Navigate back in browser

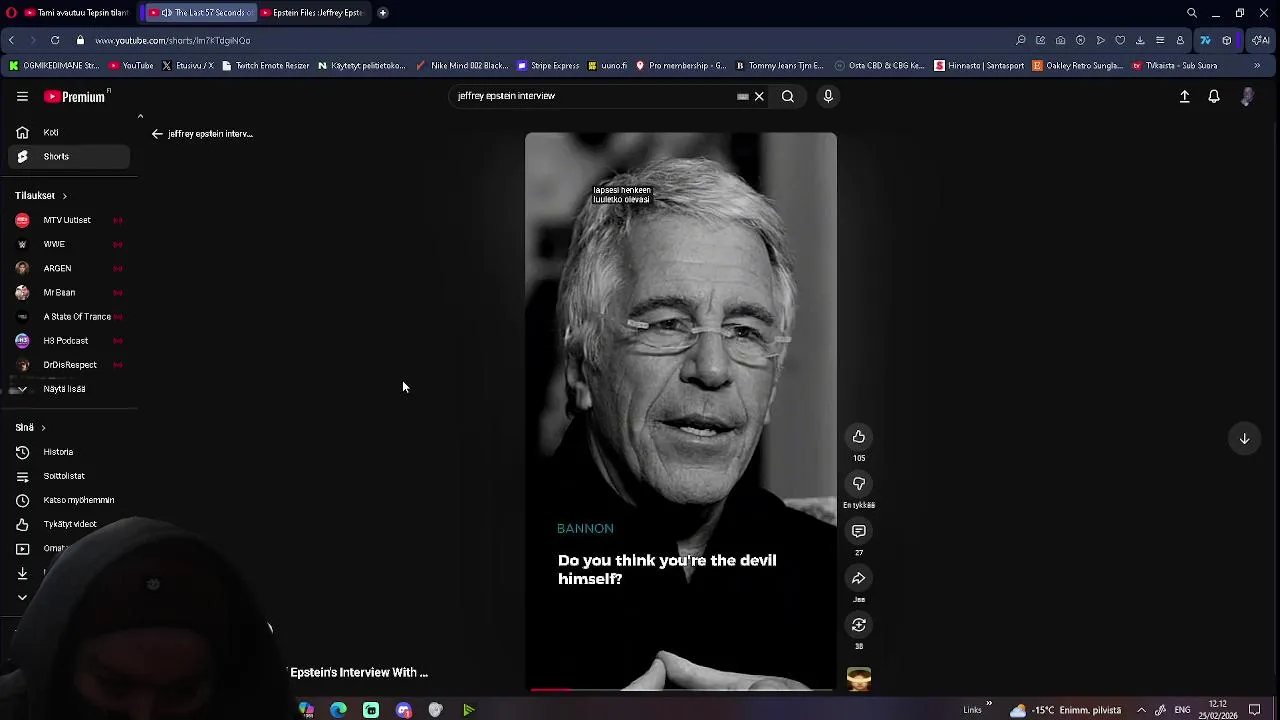pos(11,40)
